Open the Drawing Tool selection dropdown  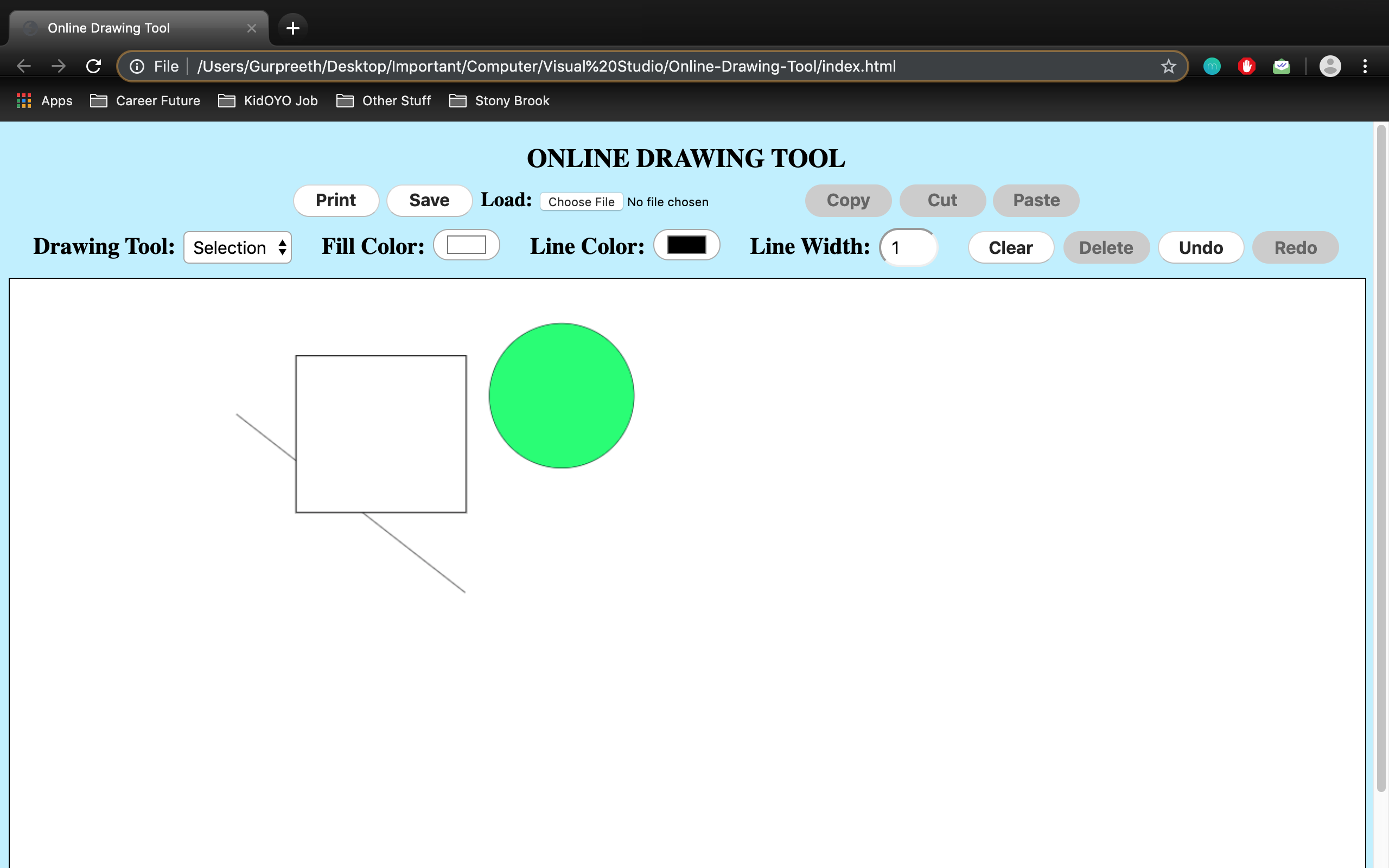[238, 247]
